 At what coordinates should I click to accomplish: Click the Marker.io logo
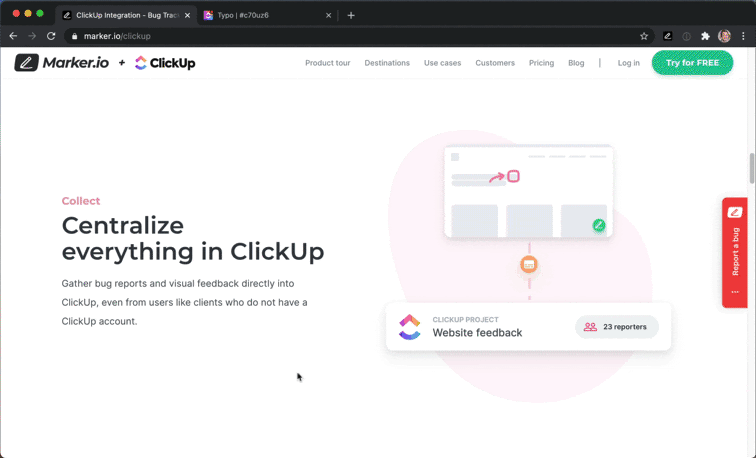[x=62, y=63]
